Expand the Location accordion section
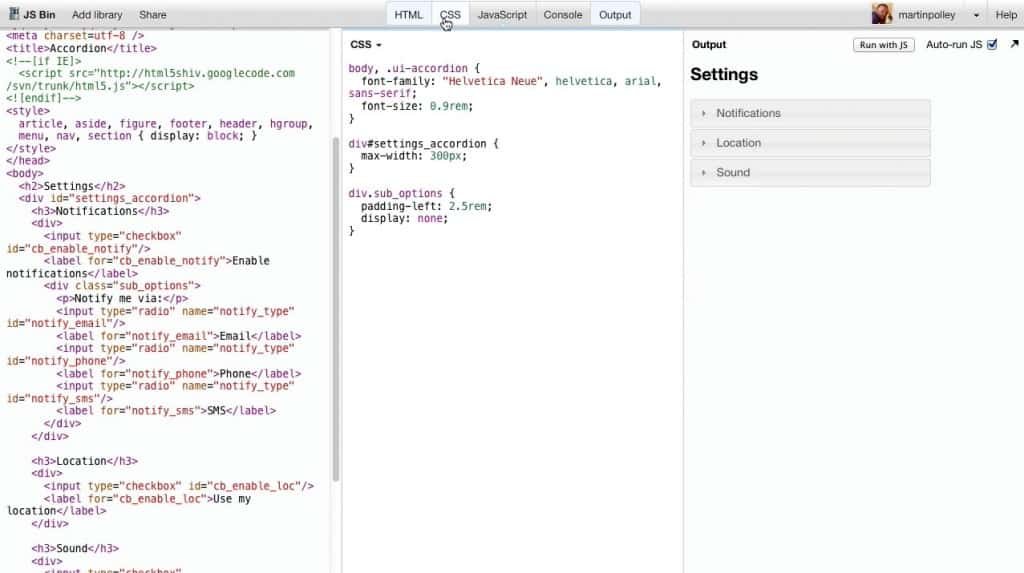 (810, 142)
